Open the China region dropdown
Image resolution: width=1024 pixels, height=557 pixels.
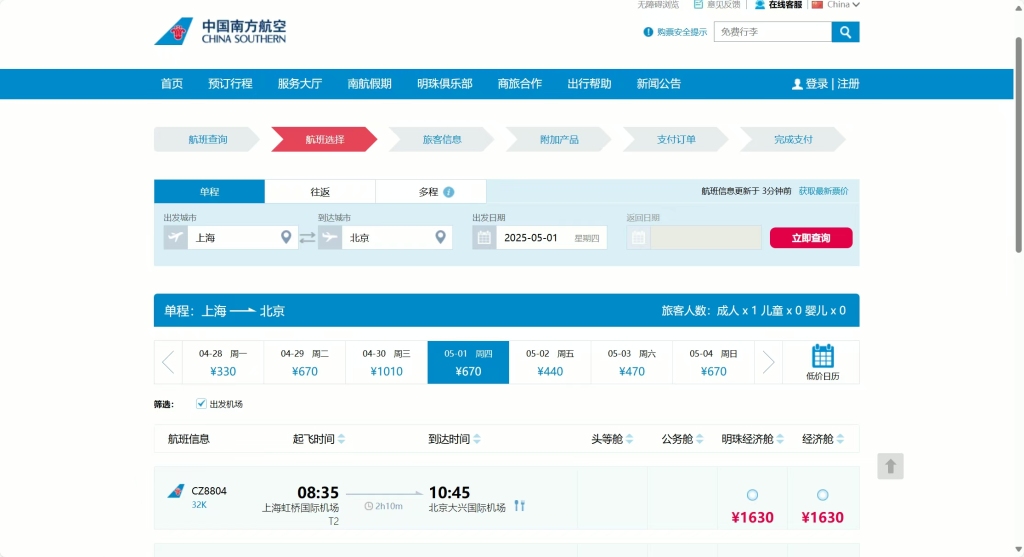[837, 5]
